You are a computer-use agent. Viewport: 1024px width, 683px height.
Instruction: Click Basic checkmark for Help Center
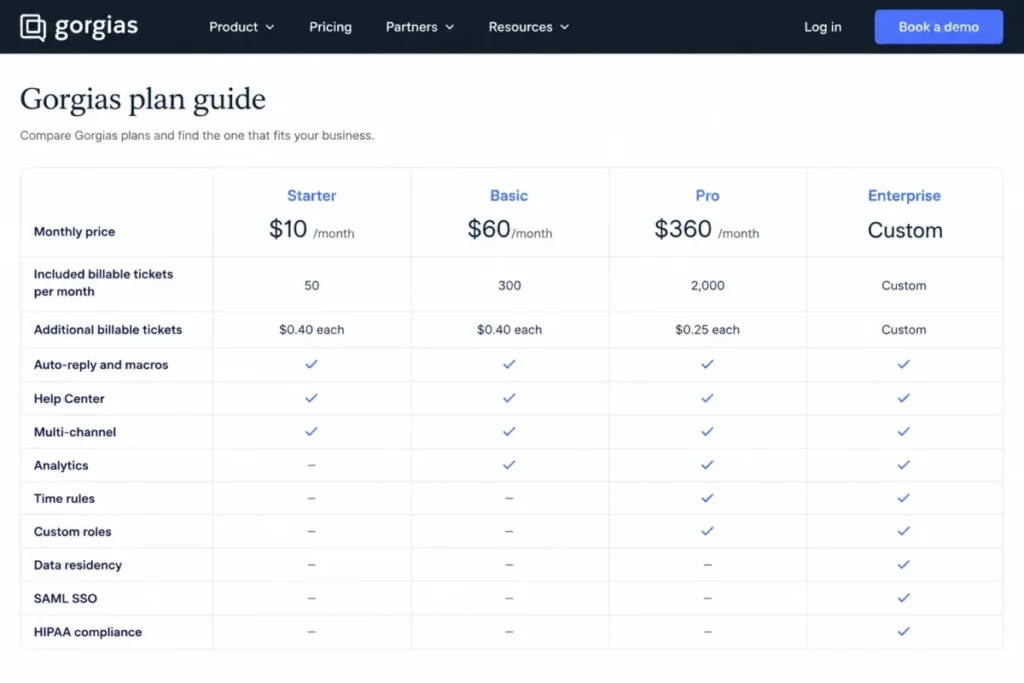509,398
